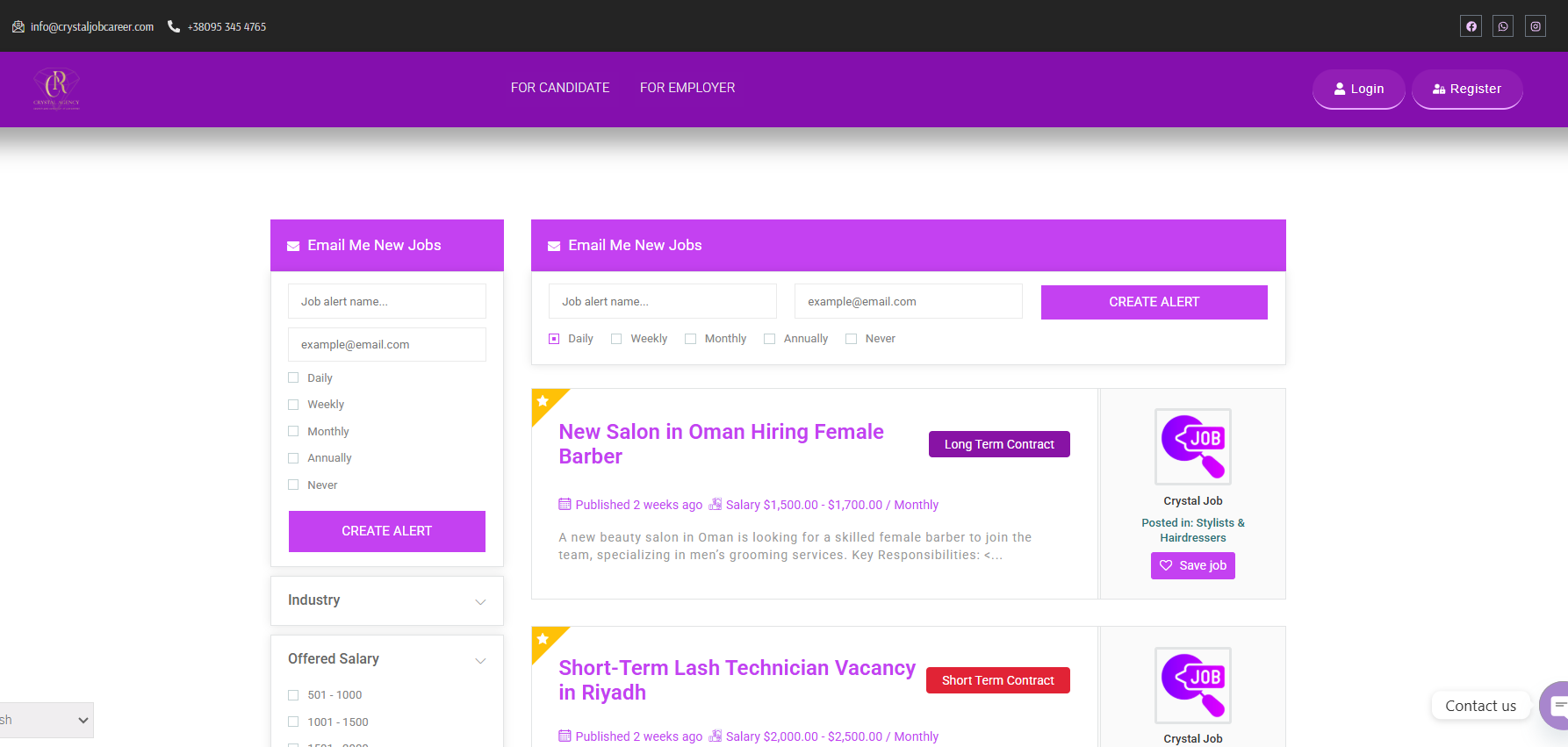Check the 1001 - 1500 salary filter
1568x747 pixels.
point(293,722)
